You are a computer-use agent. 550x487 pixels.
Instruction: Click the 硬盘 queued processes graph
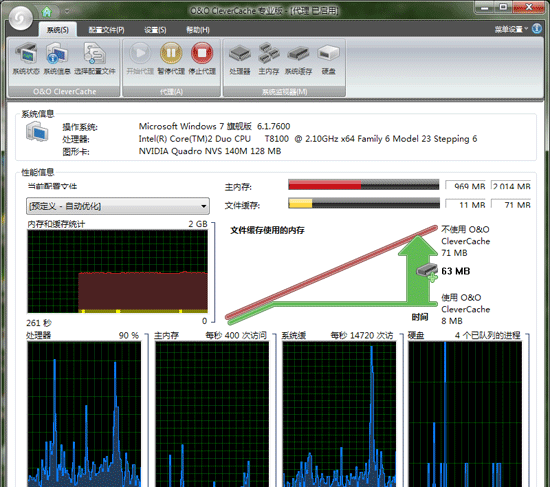[465, 414]
